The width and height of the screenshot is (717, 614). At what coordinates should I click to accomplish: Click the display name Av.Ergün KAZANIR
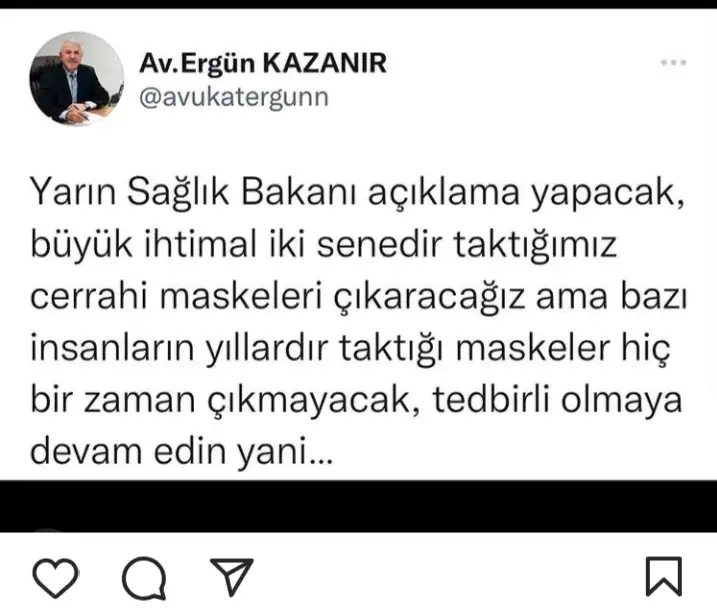[263, 63]
